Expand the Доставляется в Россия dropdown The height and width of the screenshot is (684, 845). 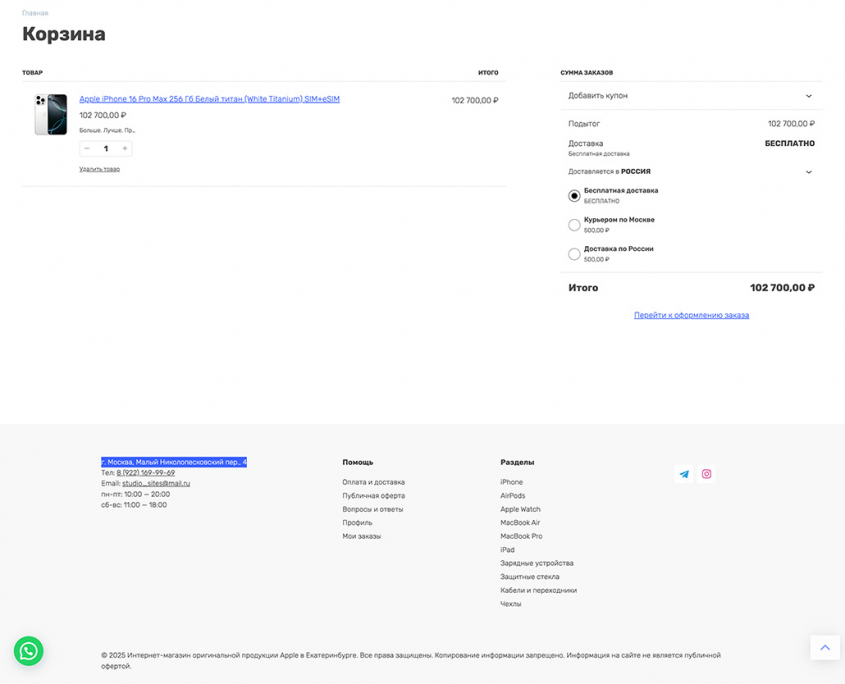point(690,172)
